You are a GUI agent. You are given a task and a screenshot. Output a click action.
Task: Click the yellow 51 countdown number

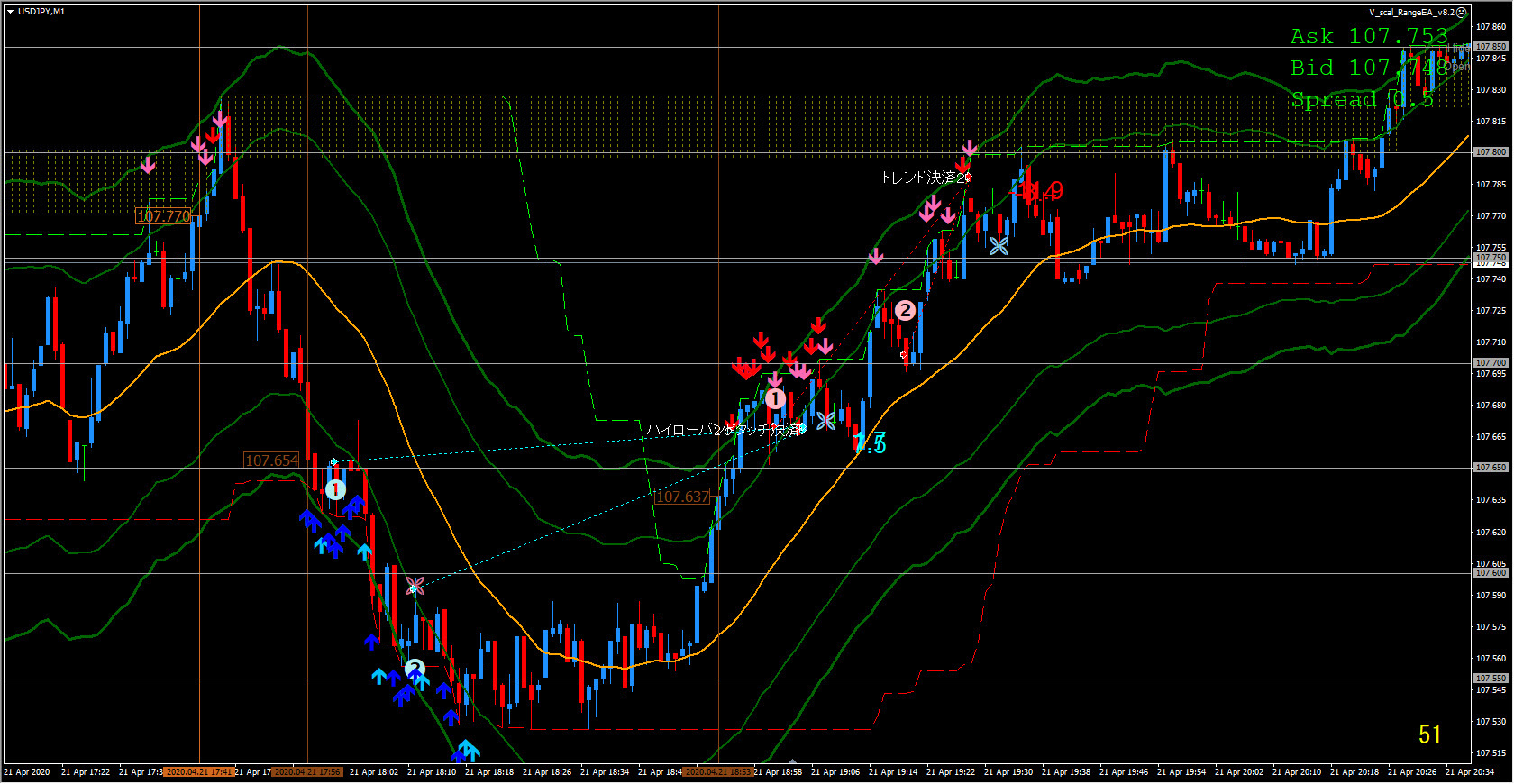point(1430,734)
